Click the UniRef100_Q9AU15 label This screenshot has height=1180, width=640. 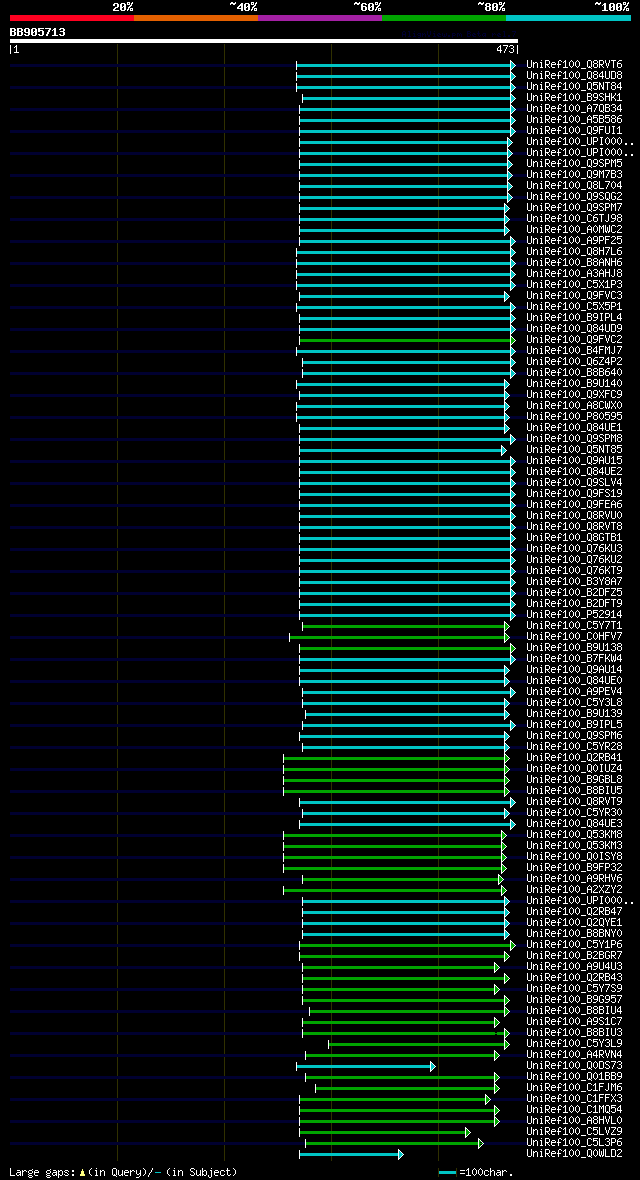click(x=574, y=461)
